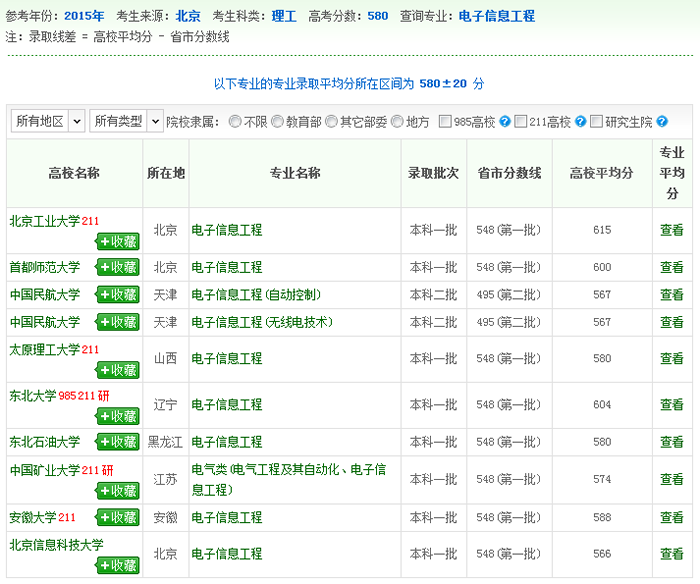Click 收藏 button for 安徽大学
The height and width of the screenshot is (584, 700).
tap(117, 517)
